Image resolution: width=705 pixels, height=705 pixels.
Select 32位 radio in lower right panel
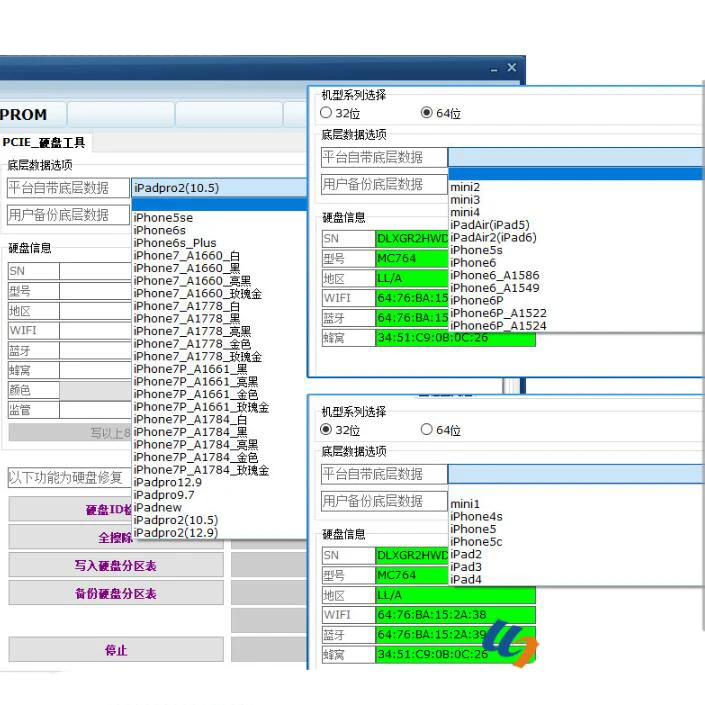[326, 430]
